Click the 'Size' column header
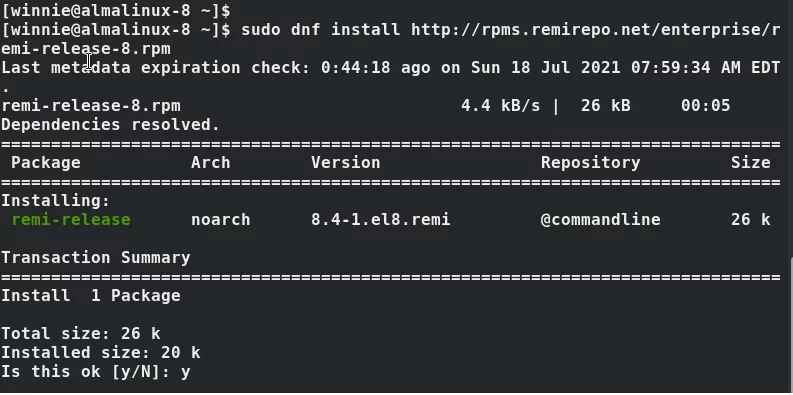The image size is (793, 395). point(751,162)
